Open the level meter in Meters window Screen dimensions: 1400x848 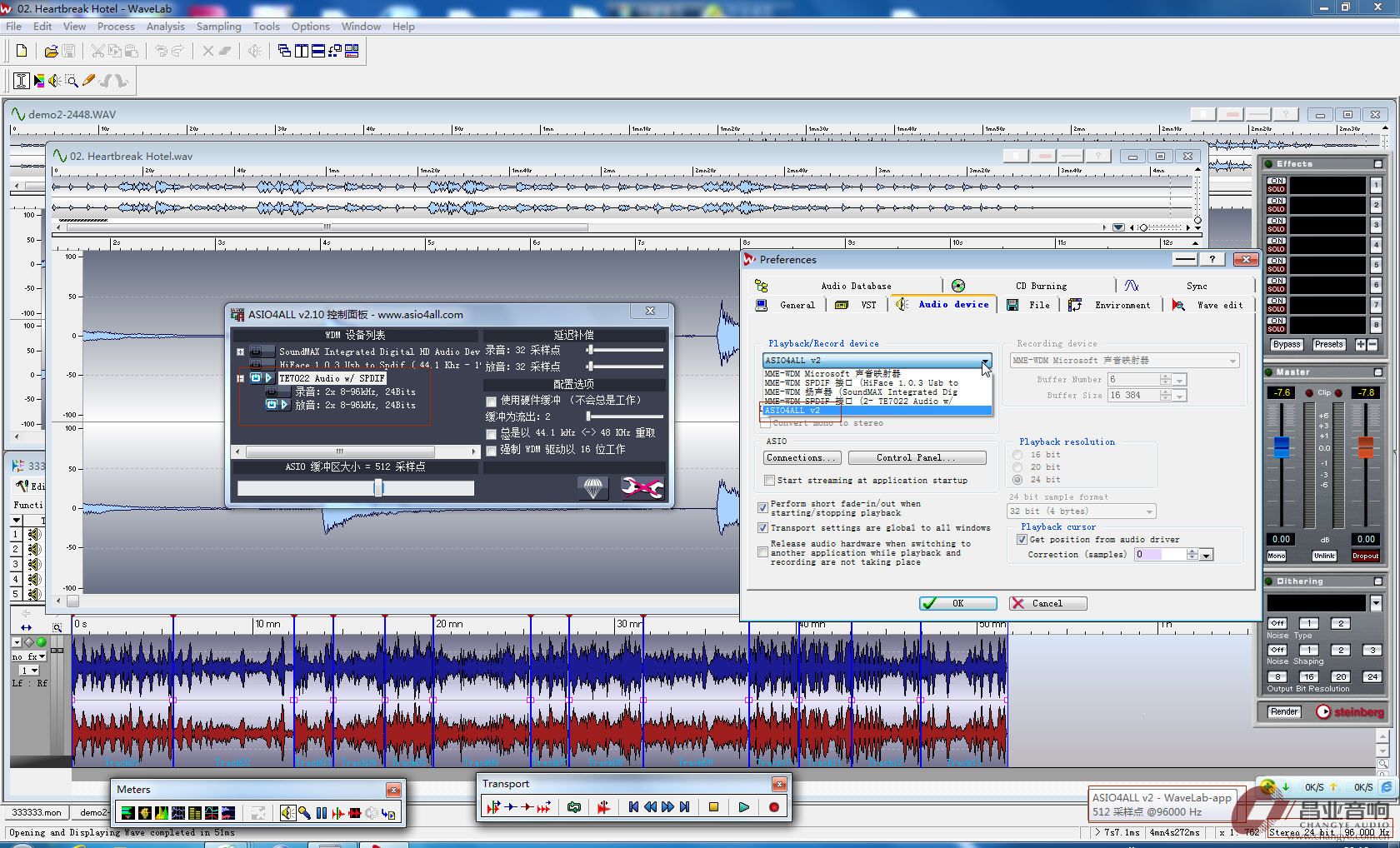coord(127,812)
